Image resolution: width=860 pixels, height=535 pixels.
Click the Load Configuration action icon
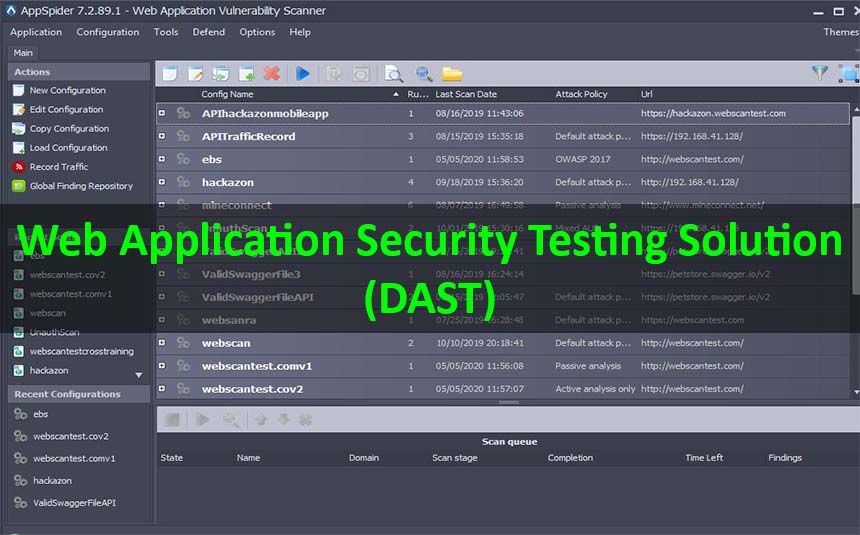19,148
